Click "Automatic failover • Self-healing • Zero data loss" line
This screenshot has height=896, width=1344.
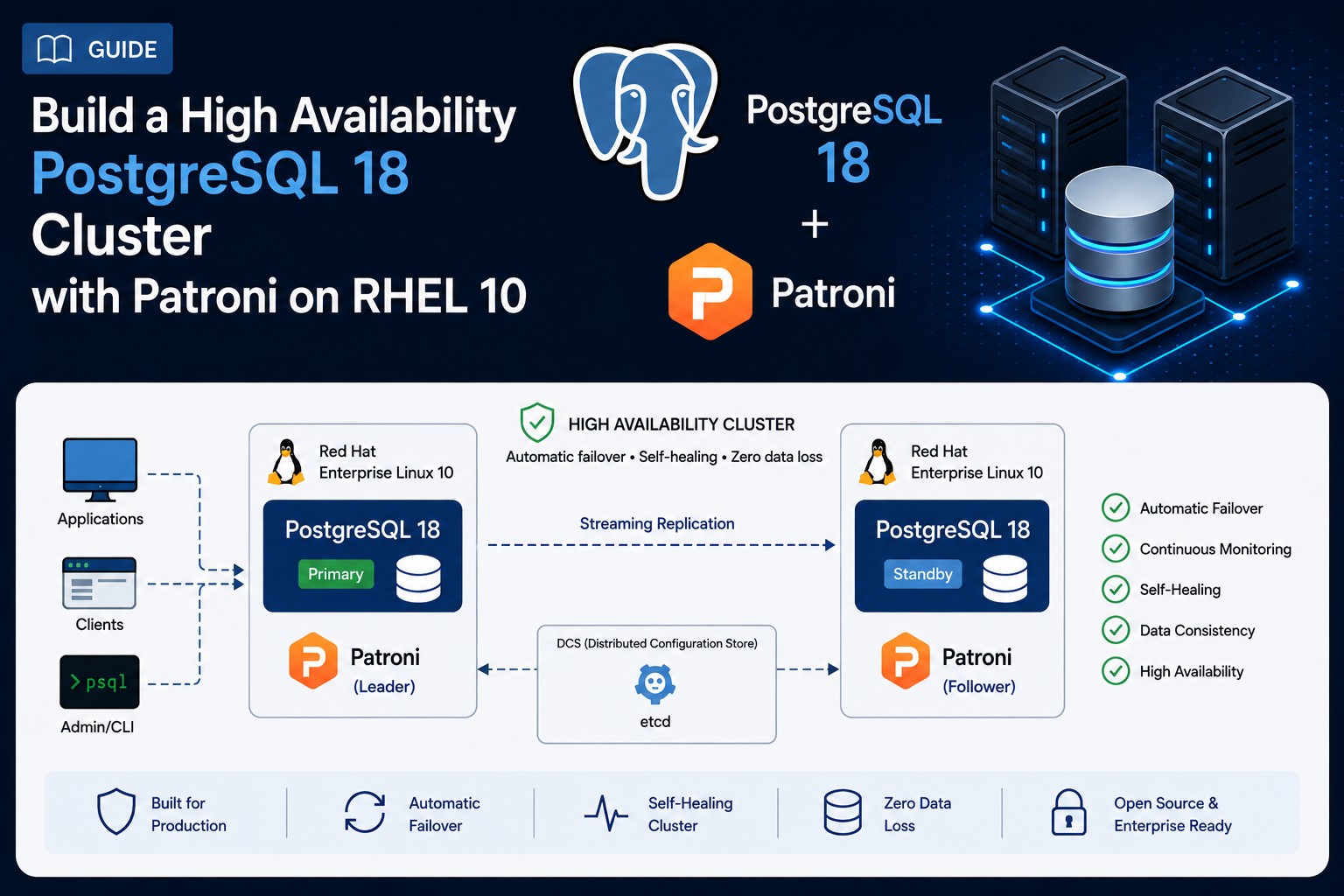click(x=664, y=457)
